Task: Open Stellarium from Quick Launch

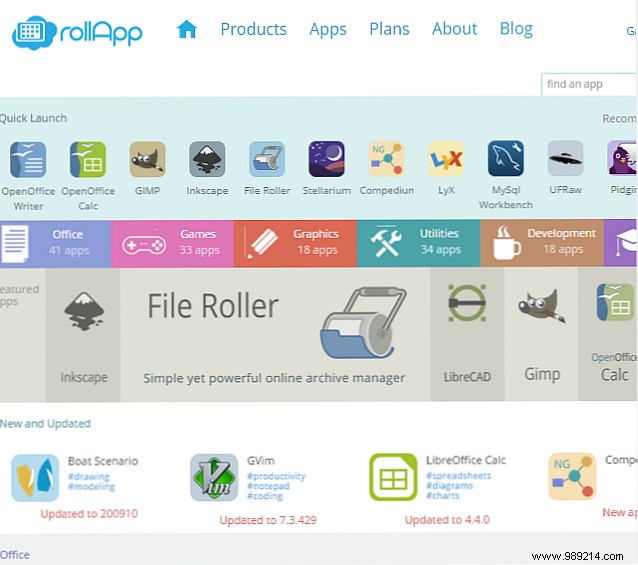Action: (x=326, y=159)
